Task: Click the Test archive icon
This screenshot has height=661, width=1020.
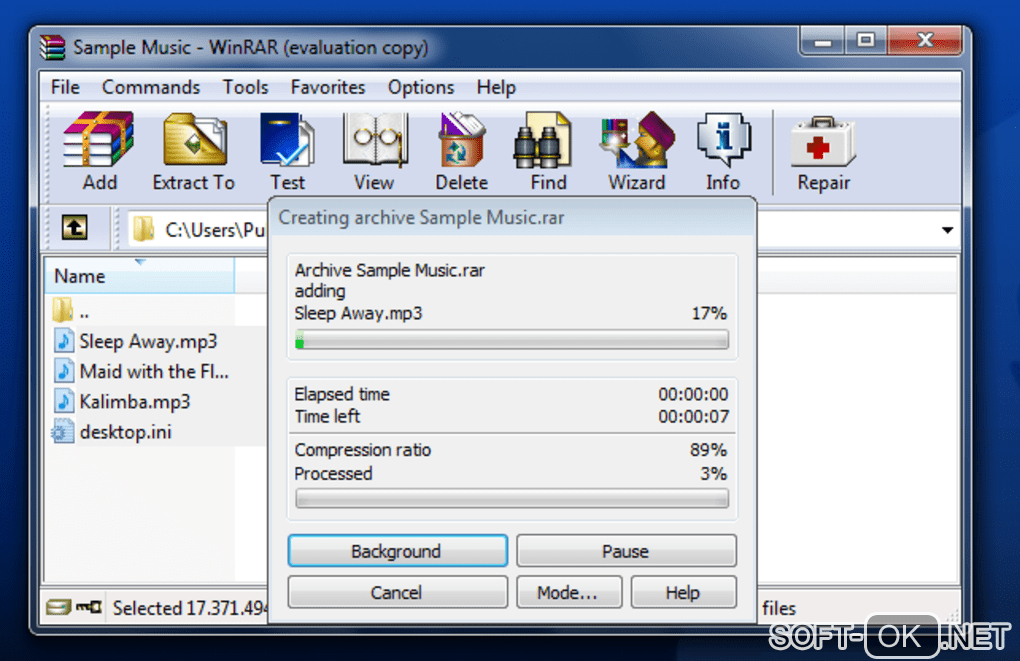Action: pos(287,139)
